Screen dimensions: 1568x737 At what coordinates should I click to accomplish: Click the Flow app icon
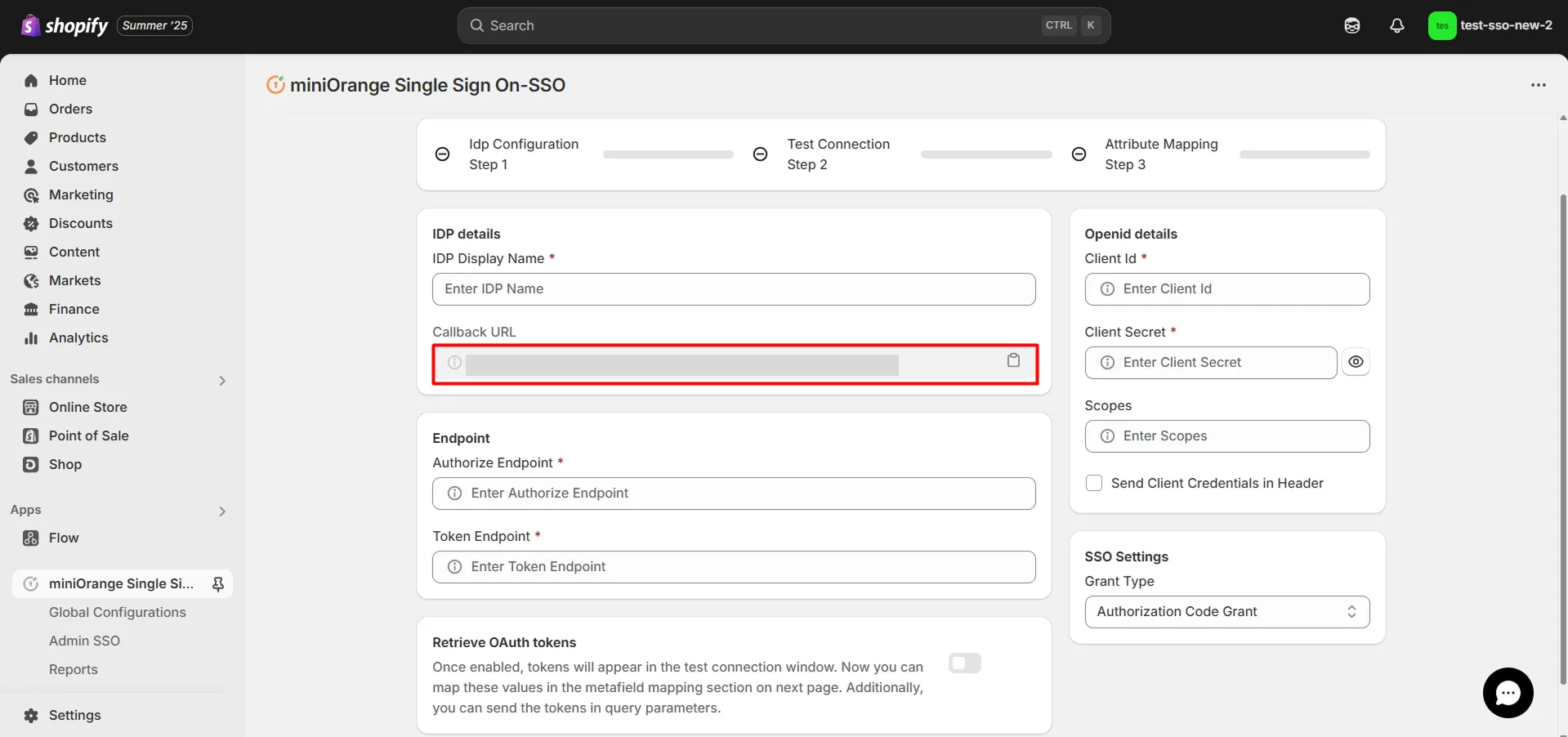tap(31, 538)
